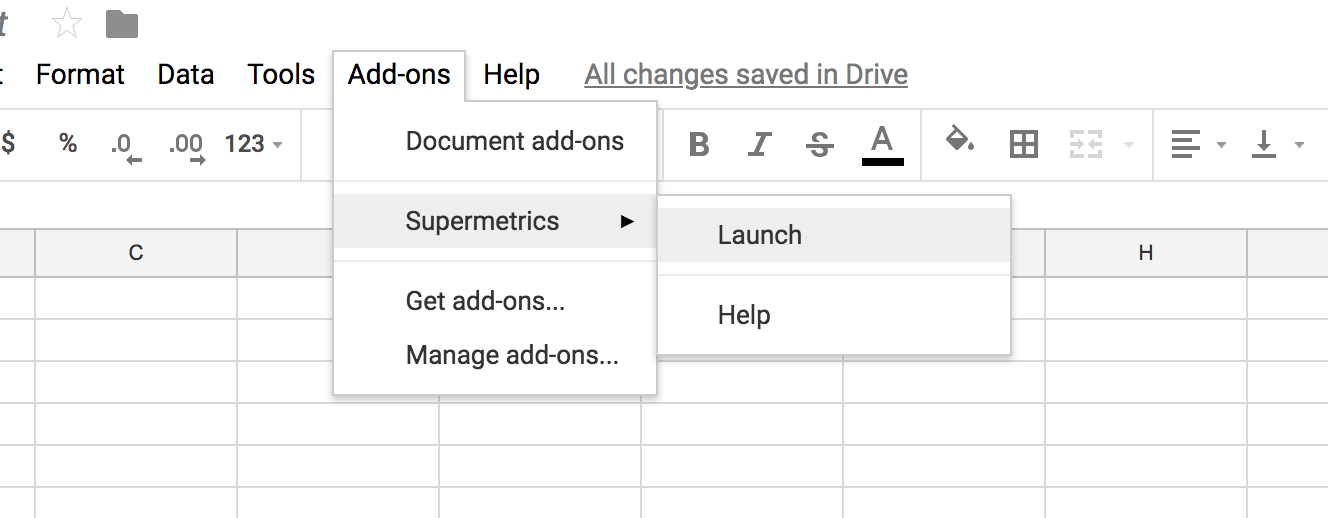Launch the Supermetrics add-on
The height and width of the screenshot is (518, 1328).
[x=760, y=235]
